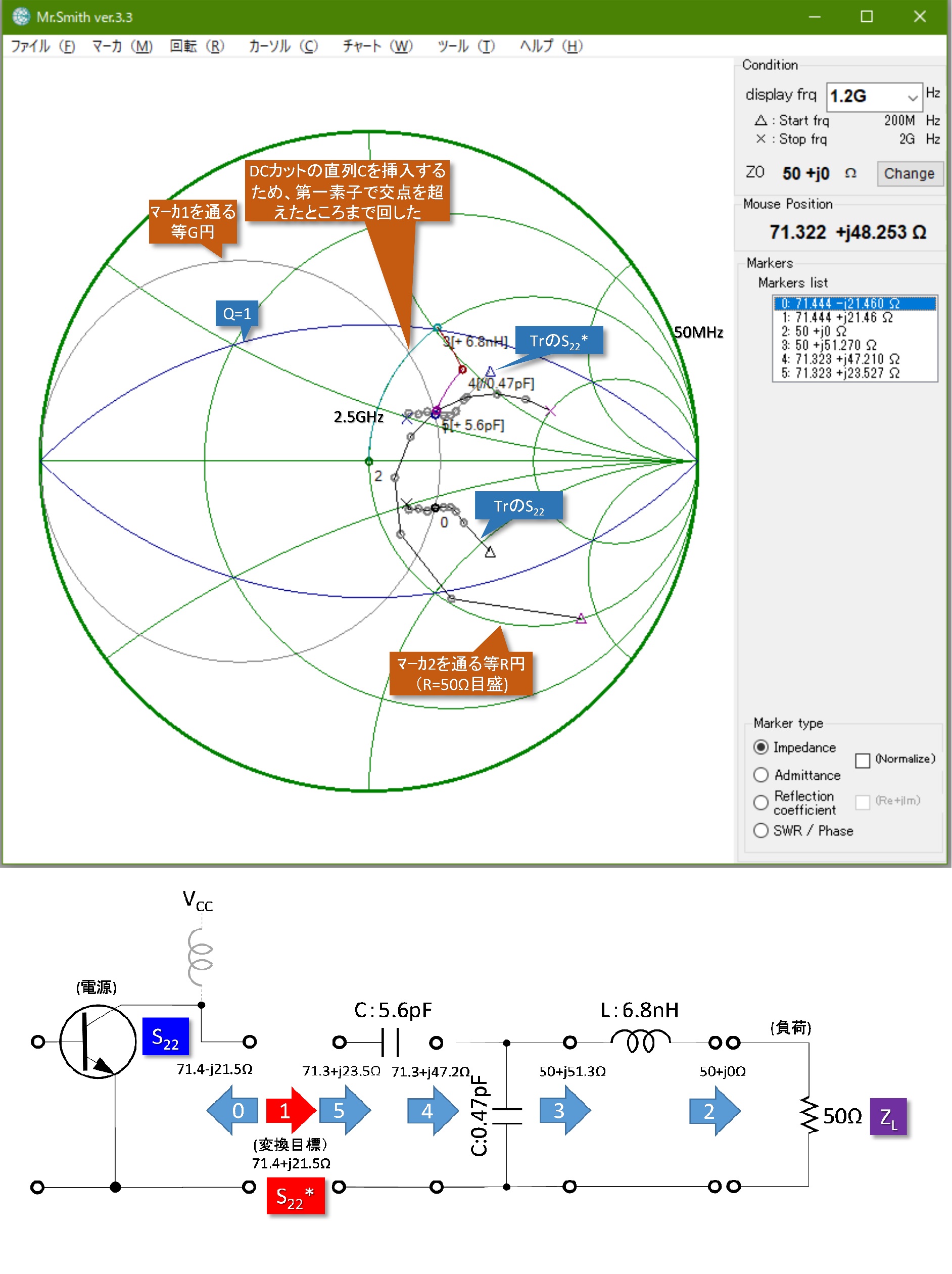The height and width of the screenshot is (1274, 952).
Task: Click the Vcc choke inductor symbol
Action: coord(201,957)
